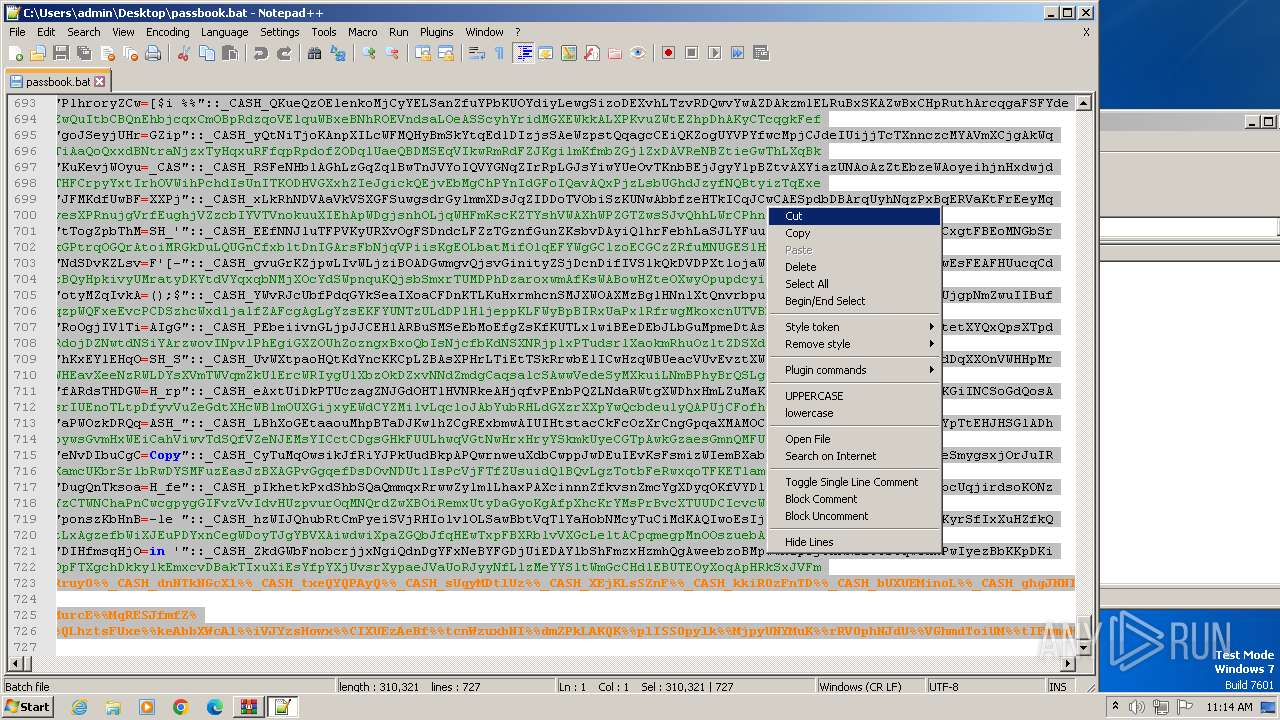Click the Open file folder icon
This screenshot has width=1280, height=720.
tap(38, 53)
